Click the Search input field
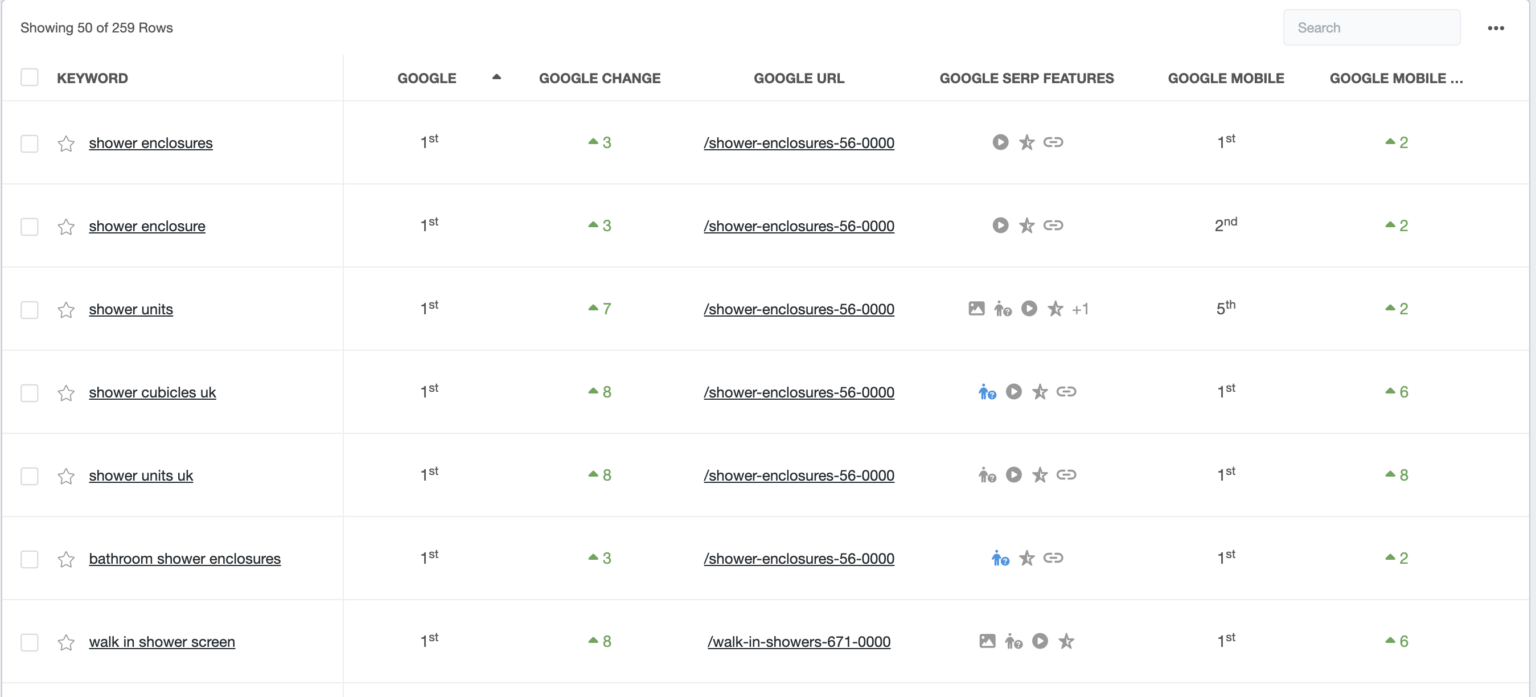The image size is (1536, 697). coord(1372,28)
